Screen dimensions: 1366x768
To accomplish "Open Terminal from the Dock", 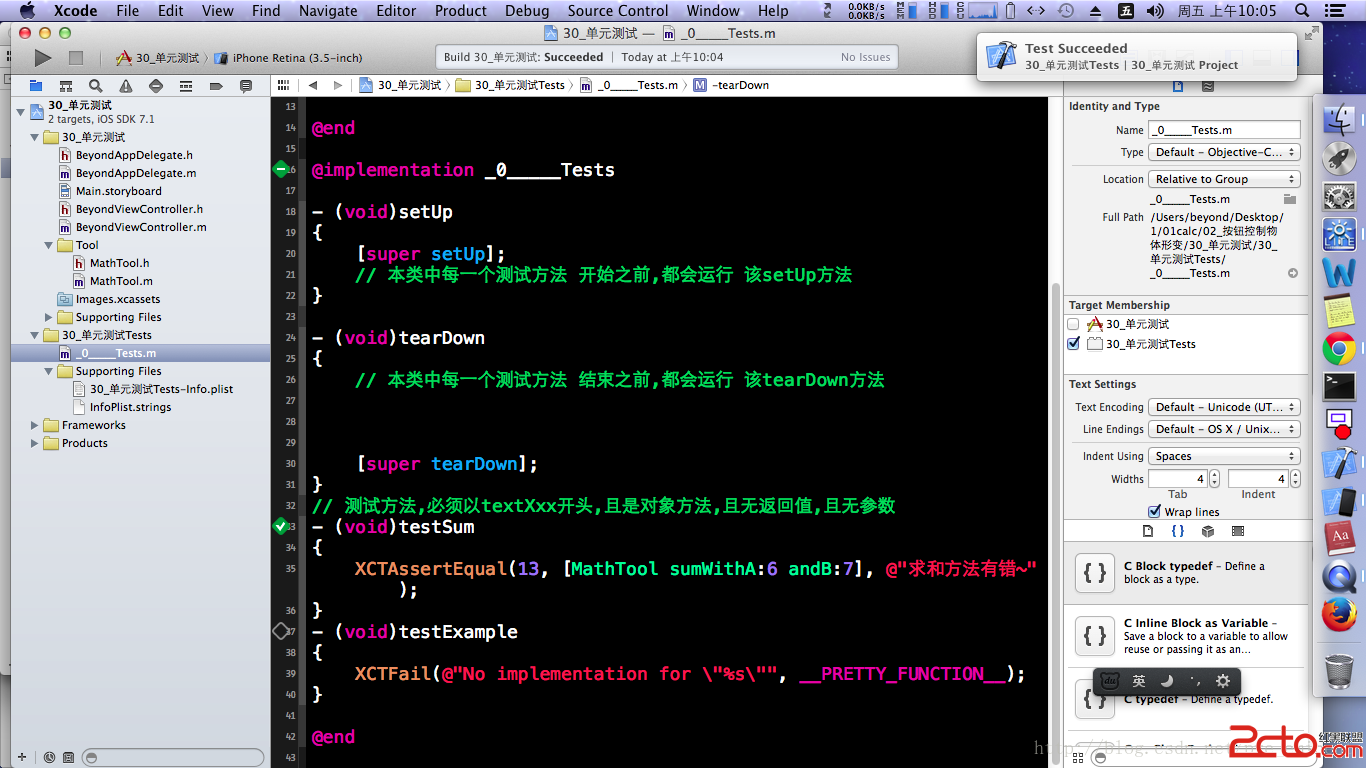I will click(x=1339, y=386).
